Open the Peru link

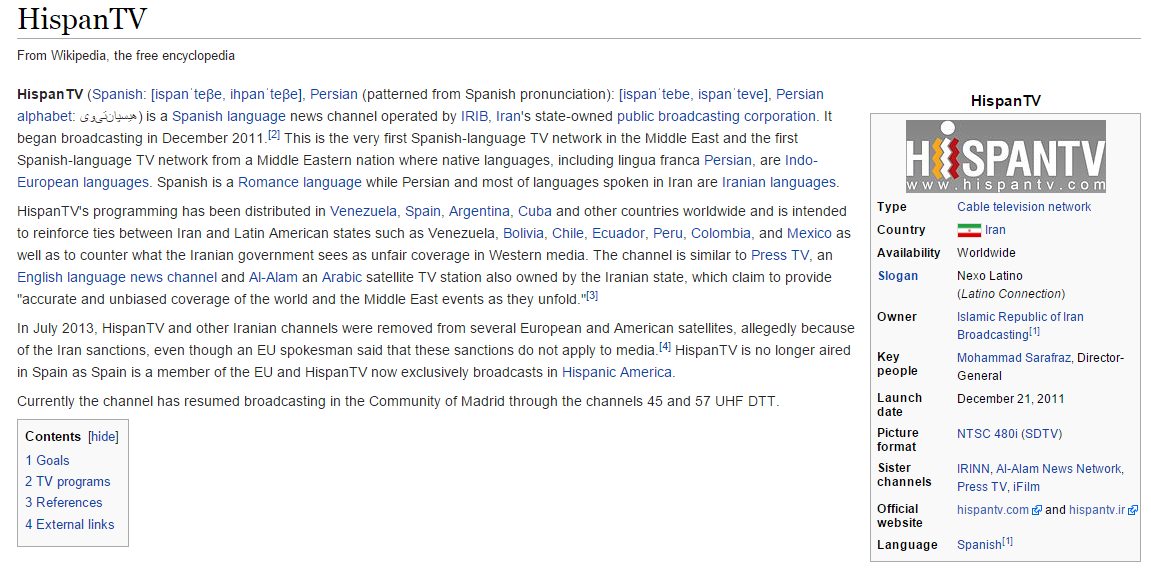(667, 234)
